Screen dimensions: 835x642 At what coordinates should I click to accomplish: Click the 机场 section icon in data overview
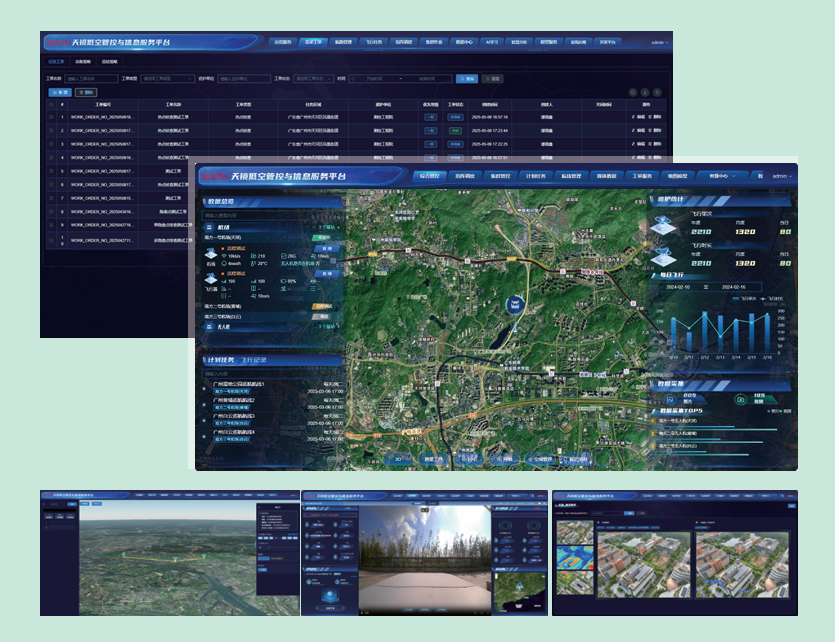(210, 227)
